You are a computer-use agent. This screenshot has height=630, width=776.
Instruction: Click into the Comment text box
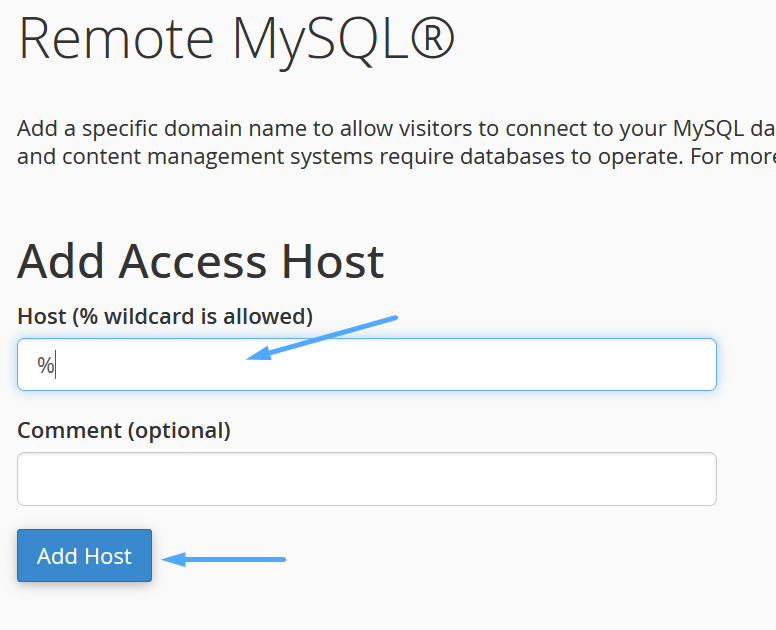[x=366, y=479]
